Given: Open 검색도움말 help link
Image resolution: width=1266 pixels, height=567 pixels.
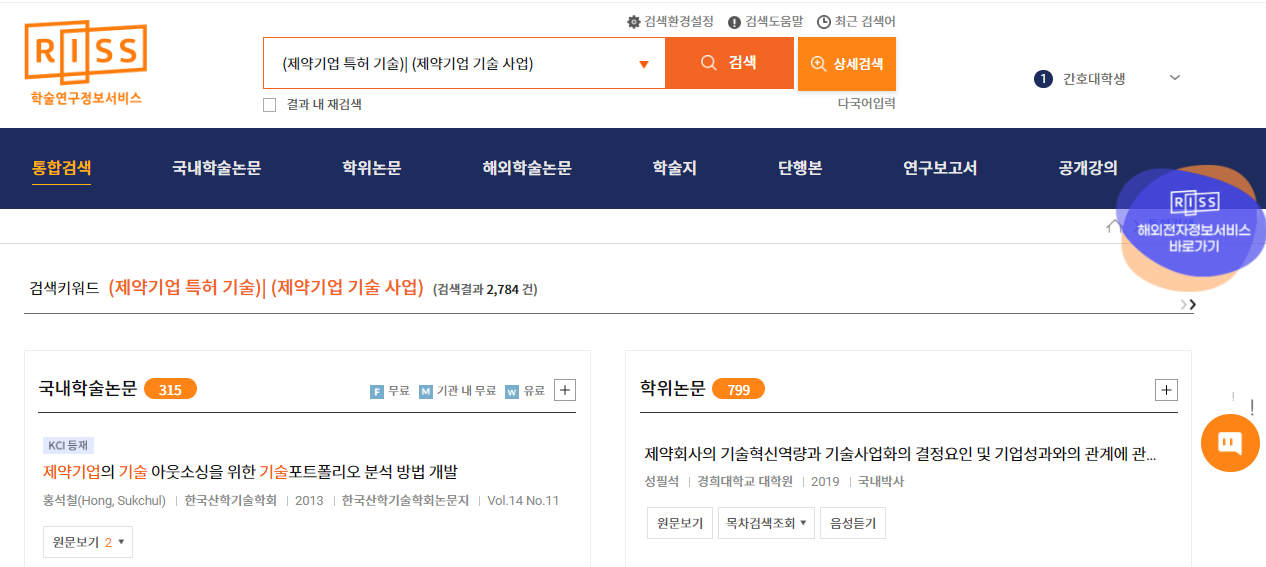Looking at the screenshot, I should point(765,22).
